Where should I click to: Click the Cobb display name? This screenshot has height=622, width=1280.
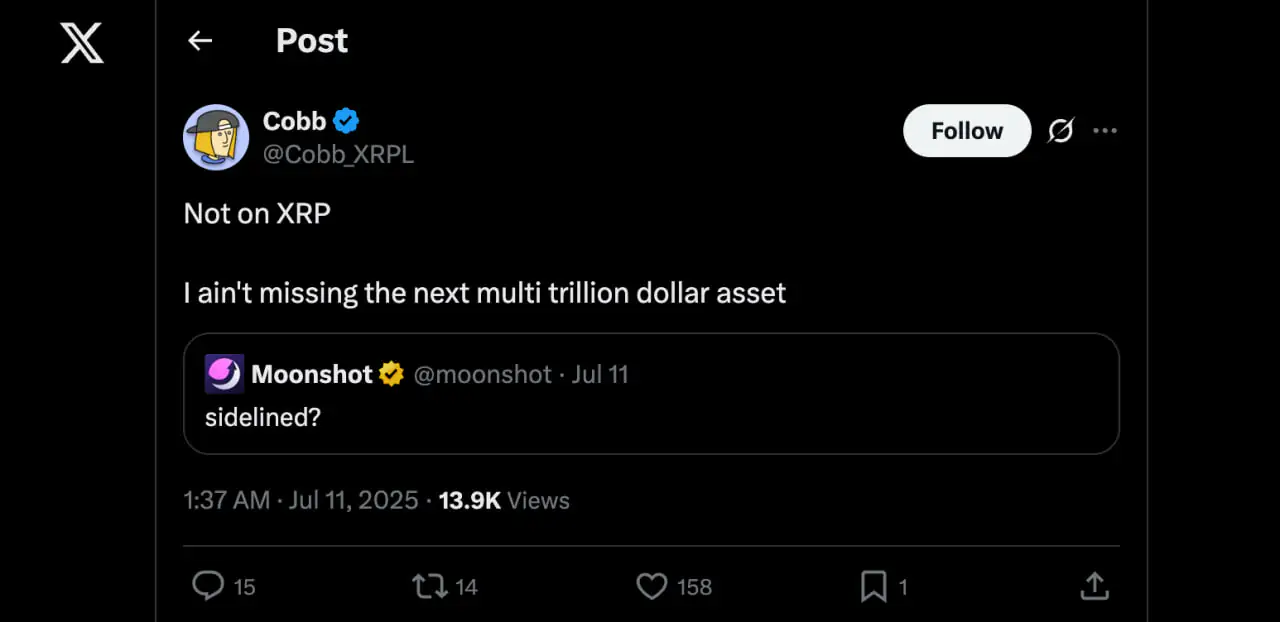294,121
